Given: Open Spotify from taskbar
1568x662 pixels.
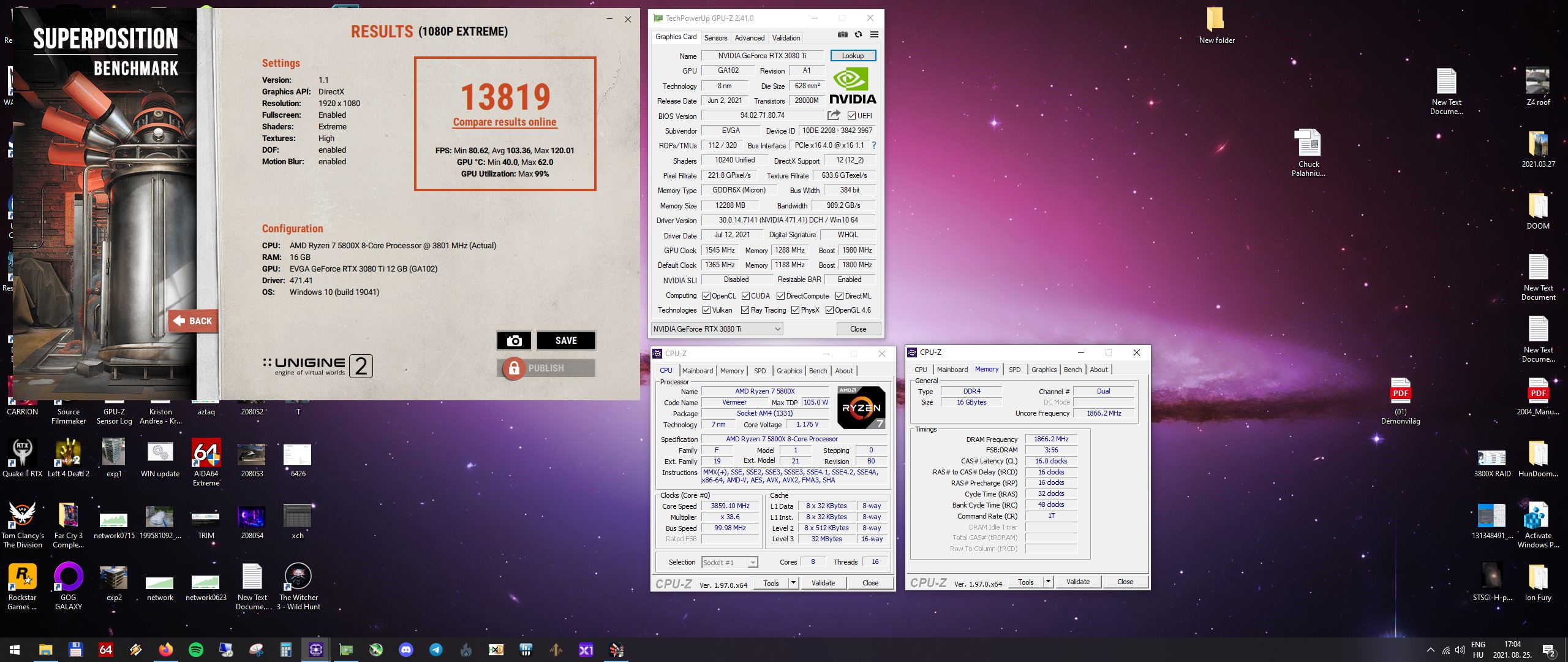Looking at the screenshot, I should pyautogui.click(x=196, y=650).
